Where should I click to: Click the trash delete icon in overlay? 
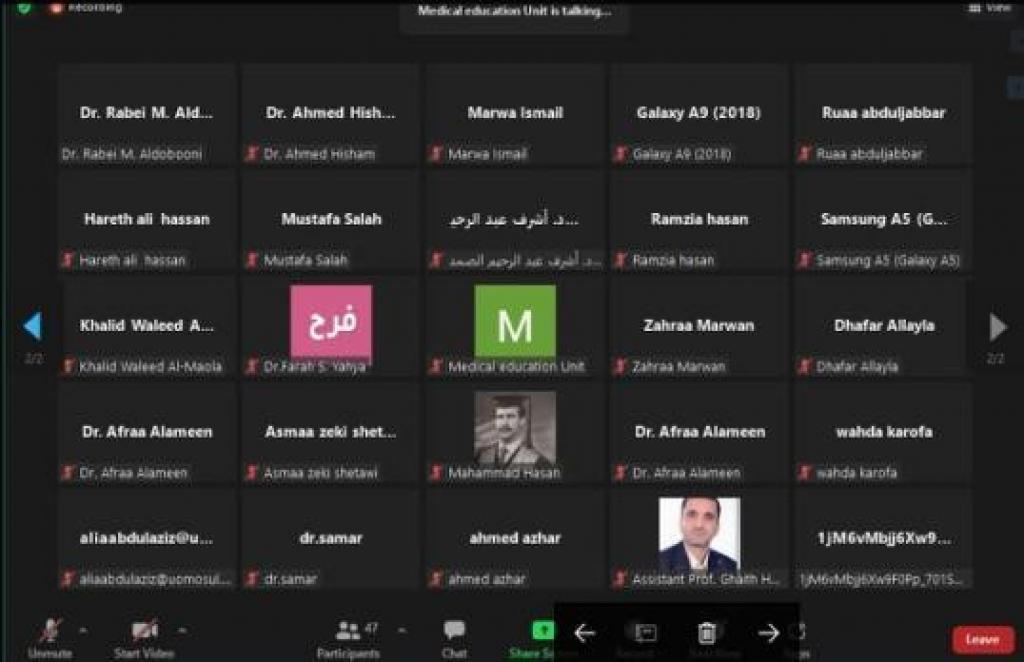707,633
